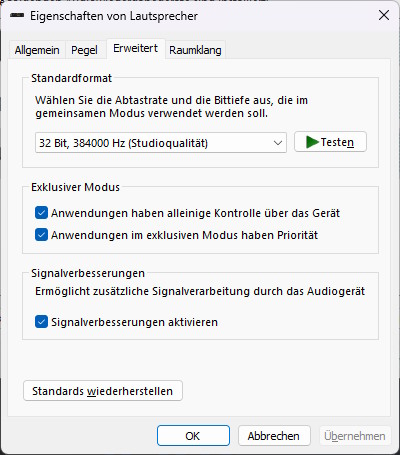The image size is (400, 455).
Task: Click the 'Signalverbesserungen aktivieren' label text
Action: point(134,322)
